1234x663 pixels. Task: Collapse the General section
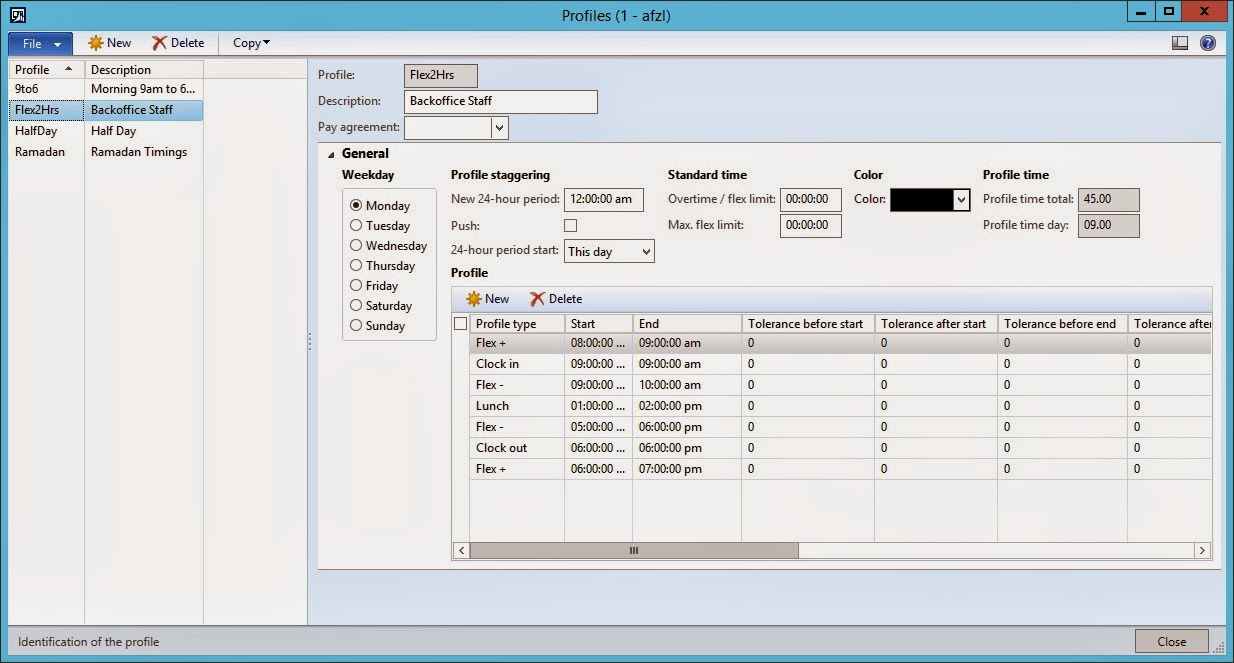coord(331,153)
